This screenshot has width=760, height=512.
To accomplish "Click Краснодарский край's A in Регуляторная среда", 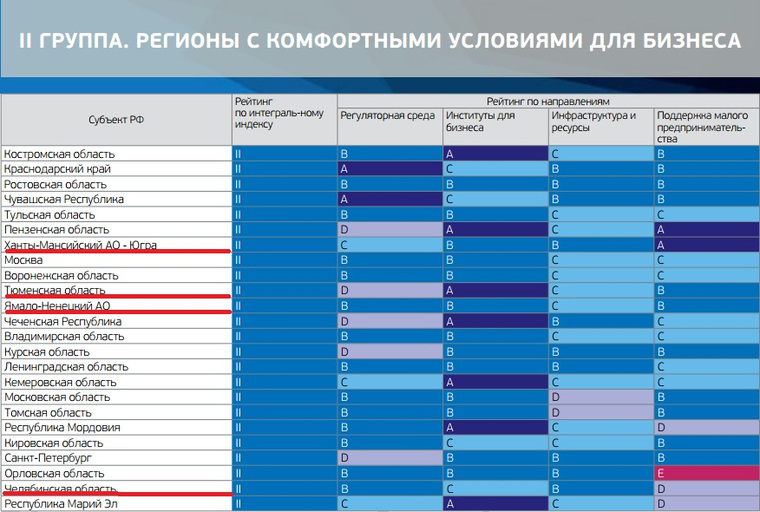I will 390,169.
